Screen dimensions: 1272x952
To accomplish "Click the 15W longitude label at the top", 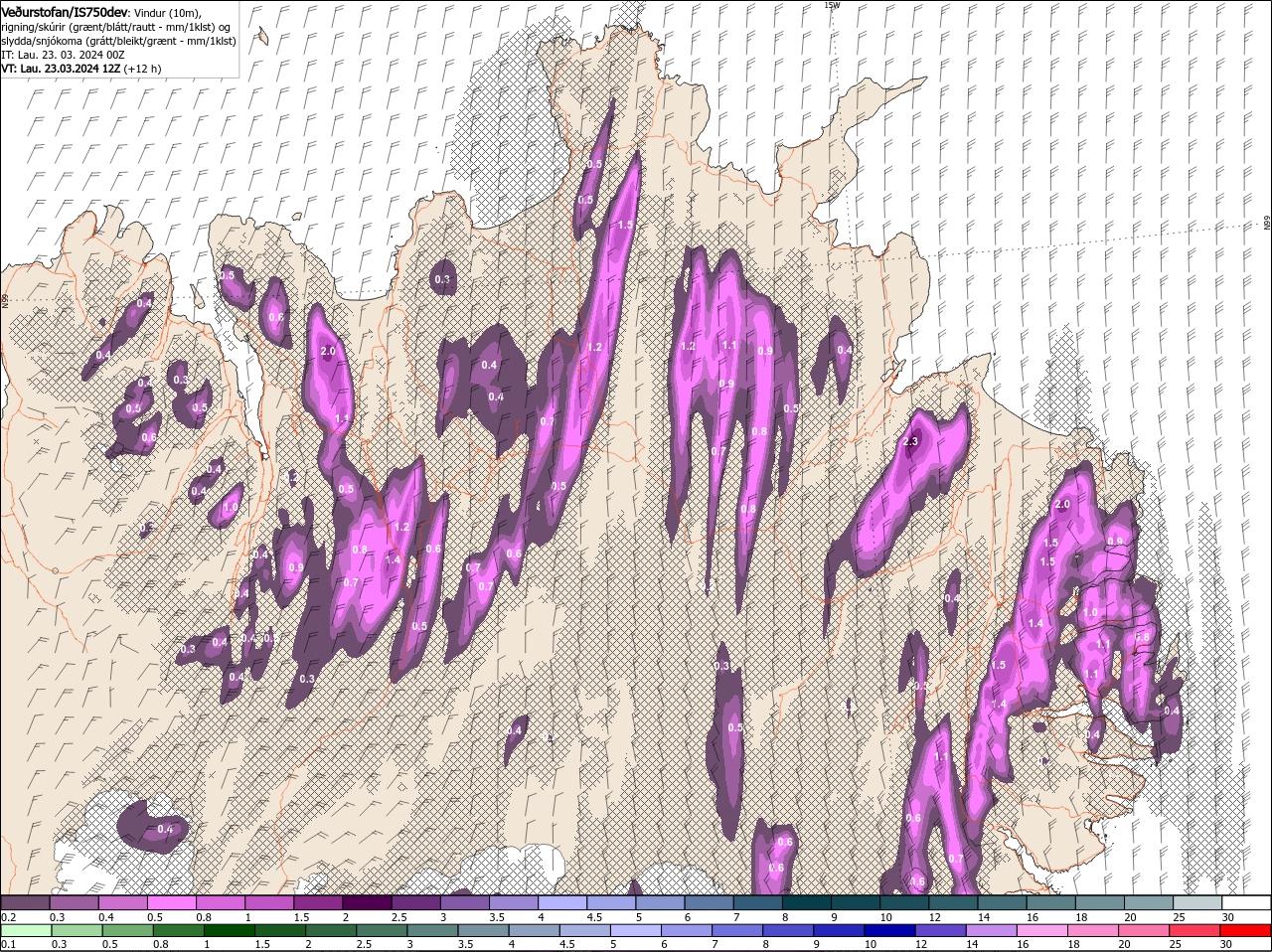I will (832, 5).
